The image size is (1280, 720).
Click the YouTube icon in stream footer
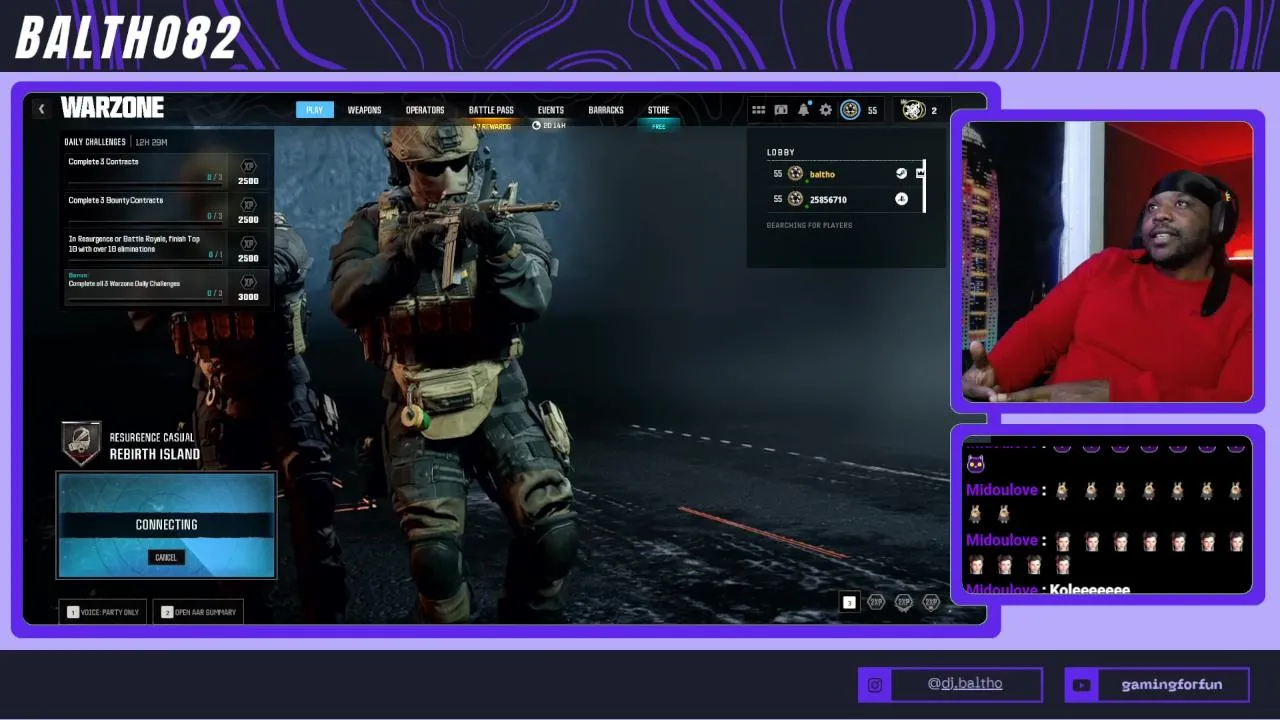pos(1081,685)
